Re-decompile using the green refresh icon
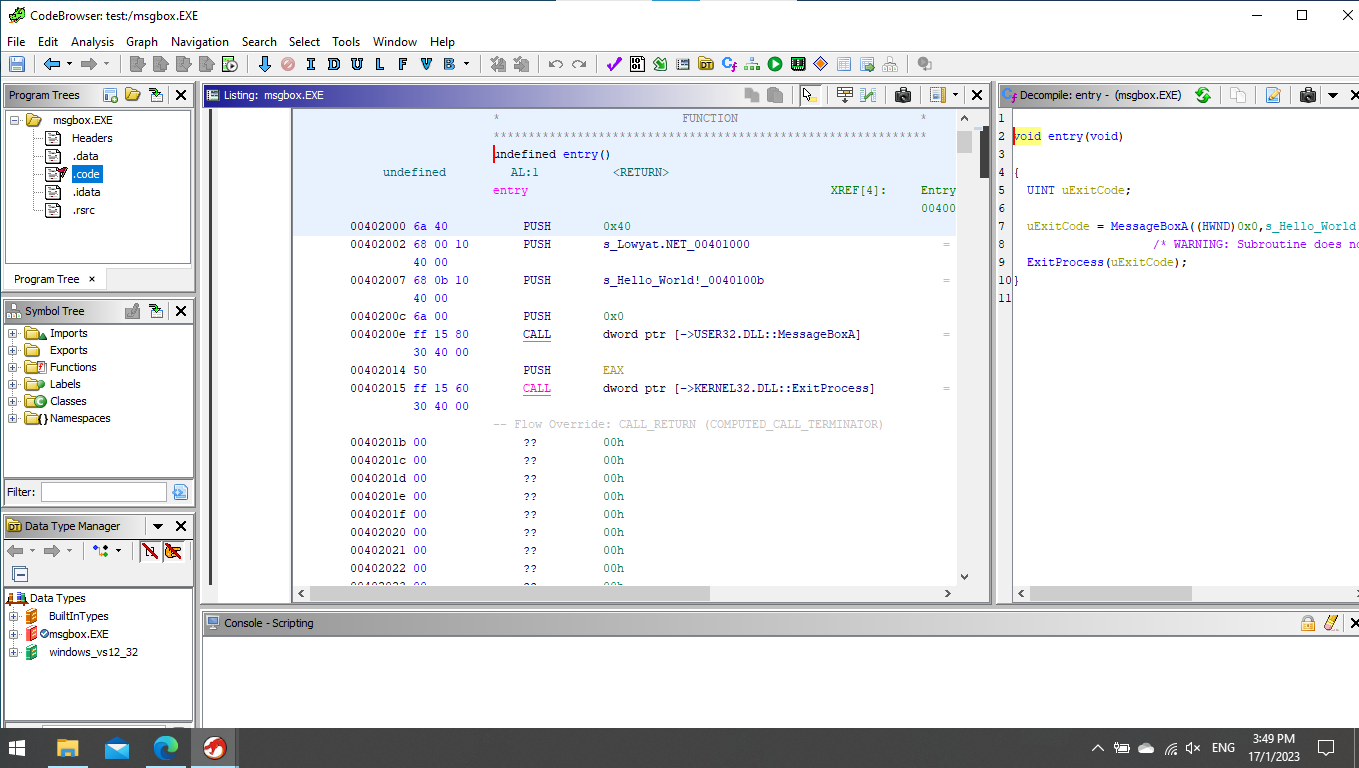Viewport: 1359px width, 768px height. point(1203,95)
